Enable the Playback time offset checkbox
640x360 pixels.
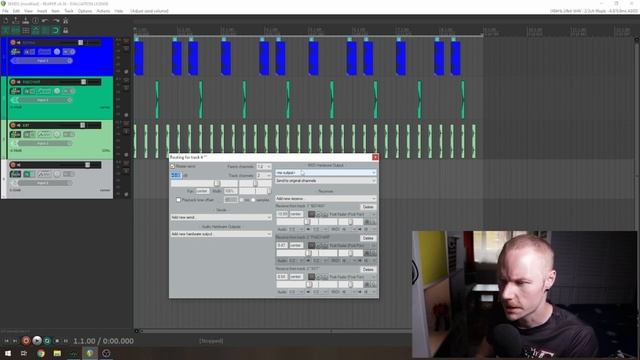178,200
